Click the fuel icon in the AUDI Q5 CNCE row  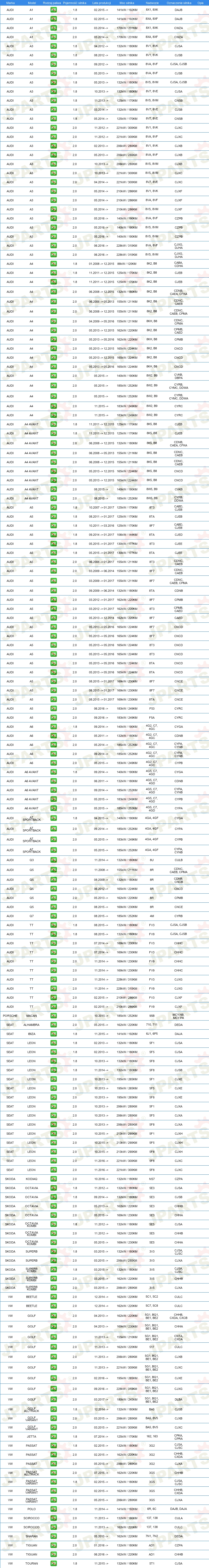point(54,907)
